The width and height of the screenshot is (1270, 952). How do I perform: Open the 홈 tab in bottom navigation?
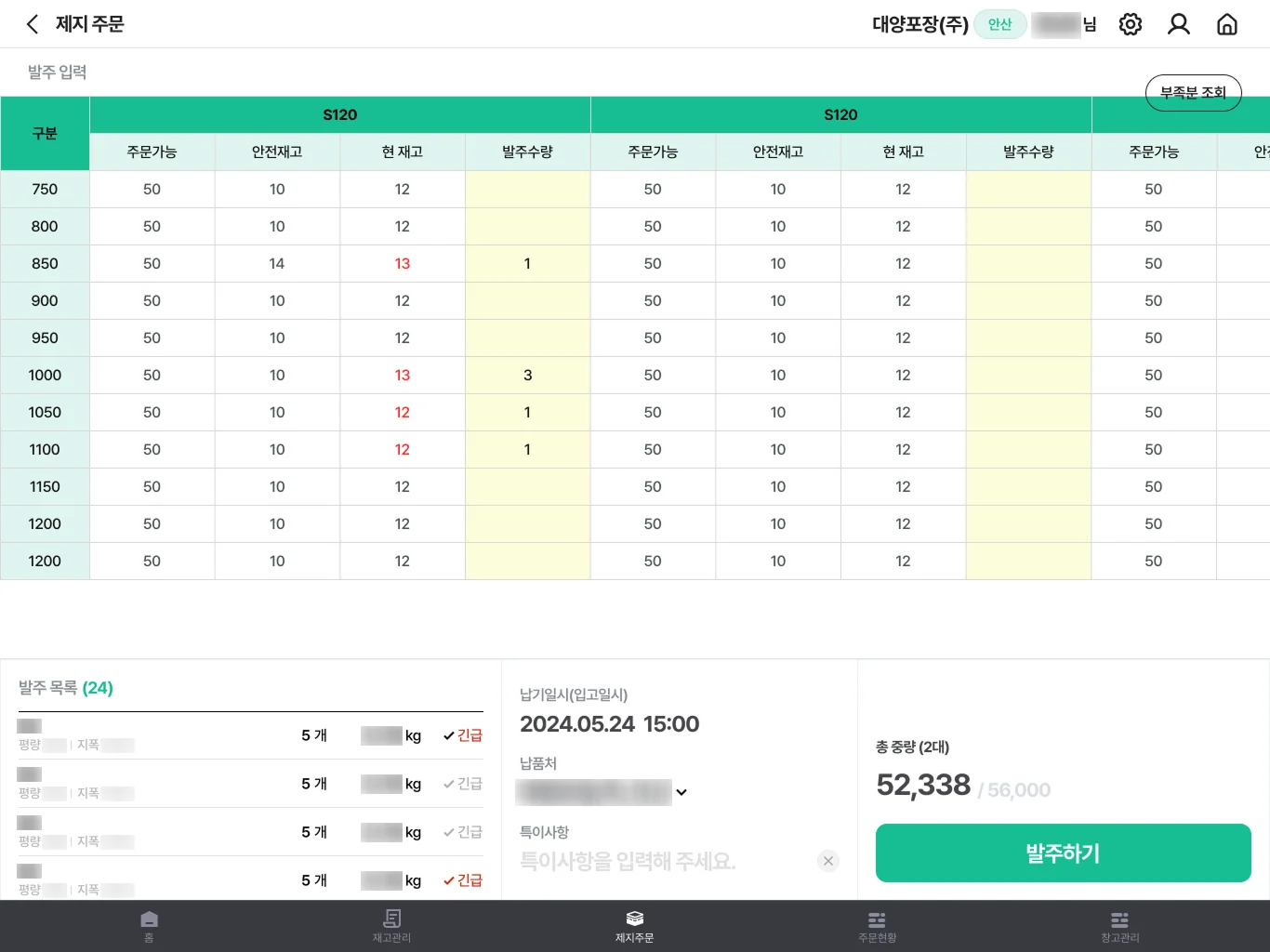point(149,926)
